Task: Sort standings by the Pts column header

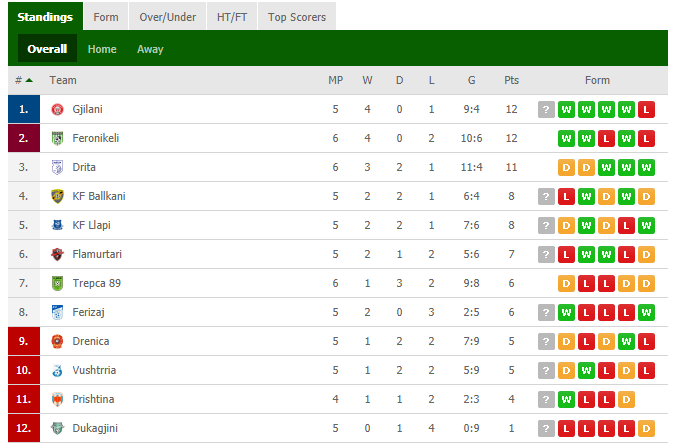Action: 511,80
